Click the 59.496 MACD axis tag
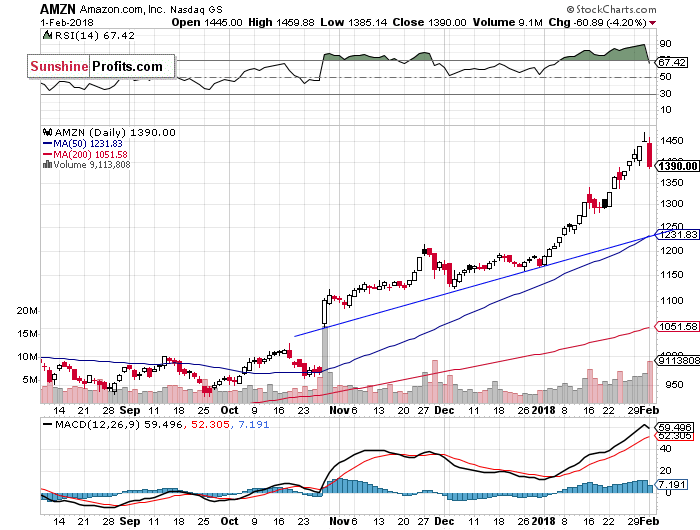700x530 pixels. coord(675,427)
